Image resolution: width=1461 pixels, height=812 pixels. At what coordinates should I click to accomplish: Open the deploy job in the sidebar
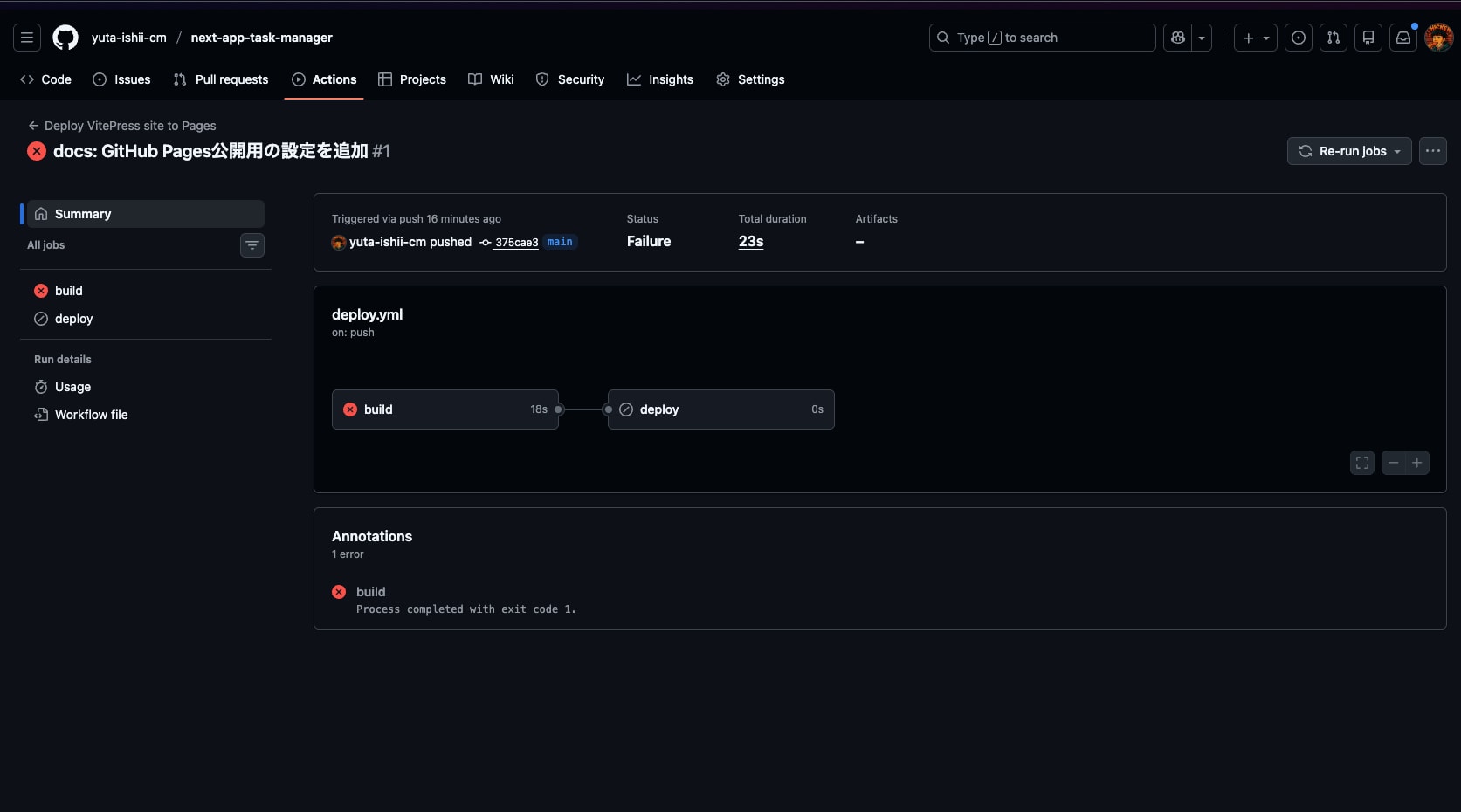(x=146, y=319)
